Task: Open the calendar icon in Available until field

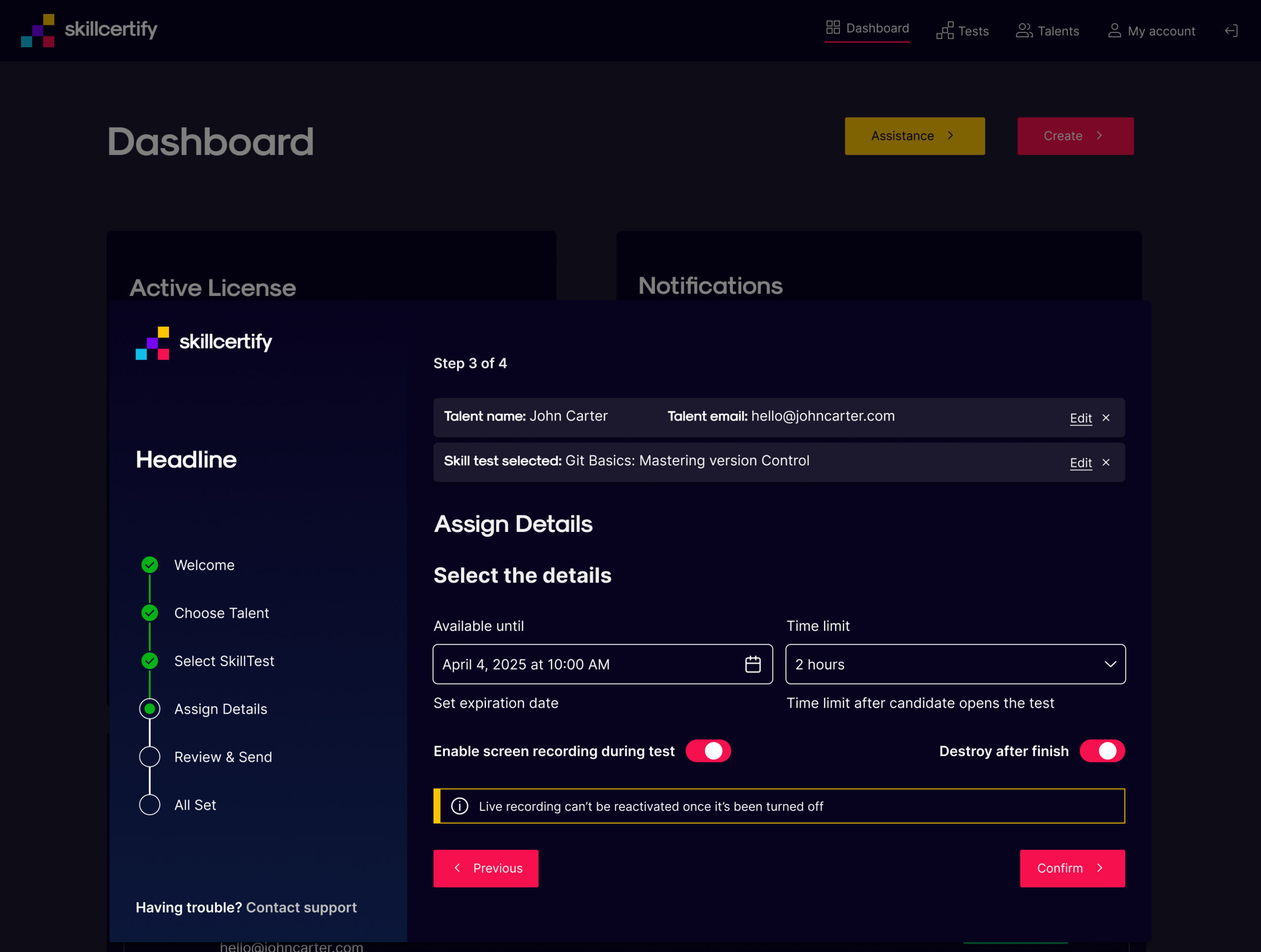Action: click(x=753, y=664)
